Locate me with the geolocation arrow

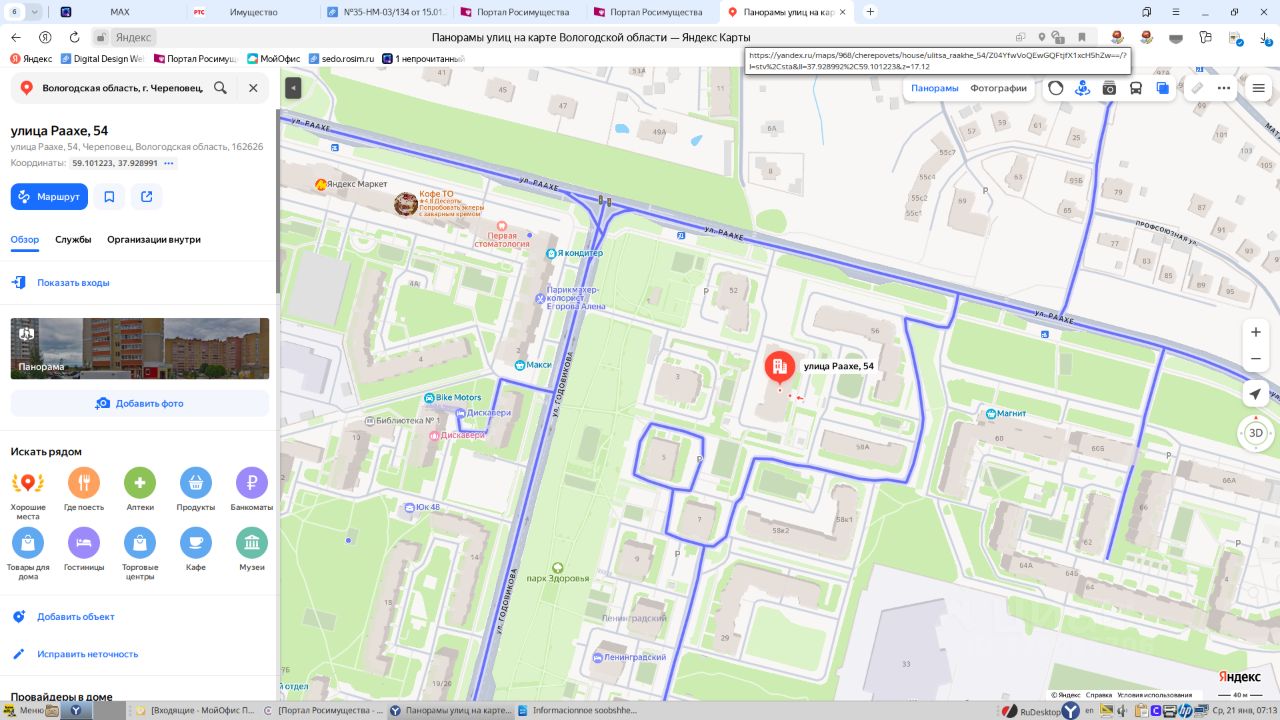[x=1256, y=394]
